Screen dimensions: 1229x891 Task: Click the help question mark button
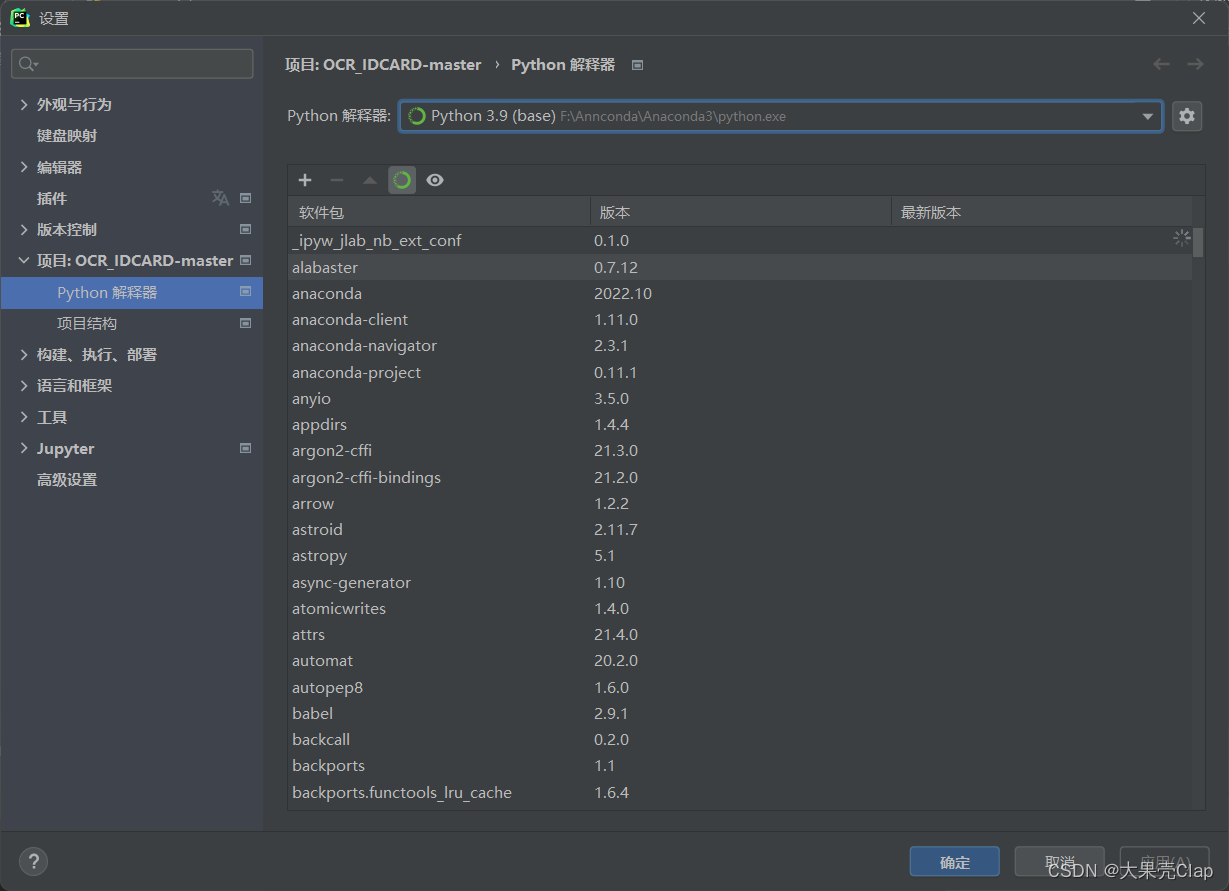33,861
